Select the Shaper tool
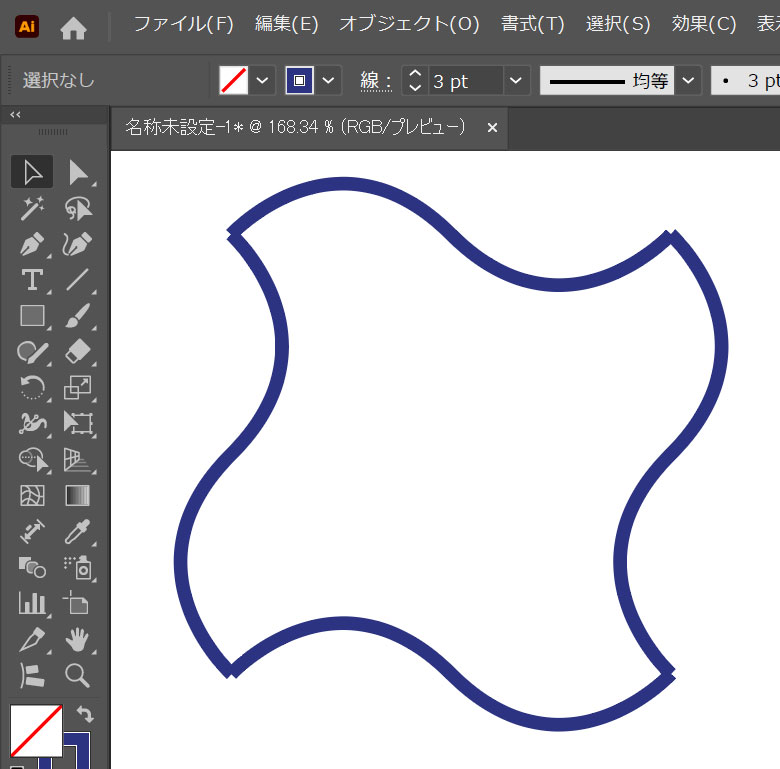 pos(32,352)
